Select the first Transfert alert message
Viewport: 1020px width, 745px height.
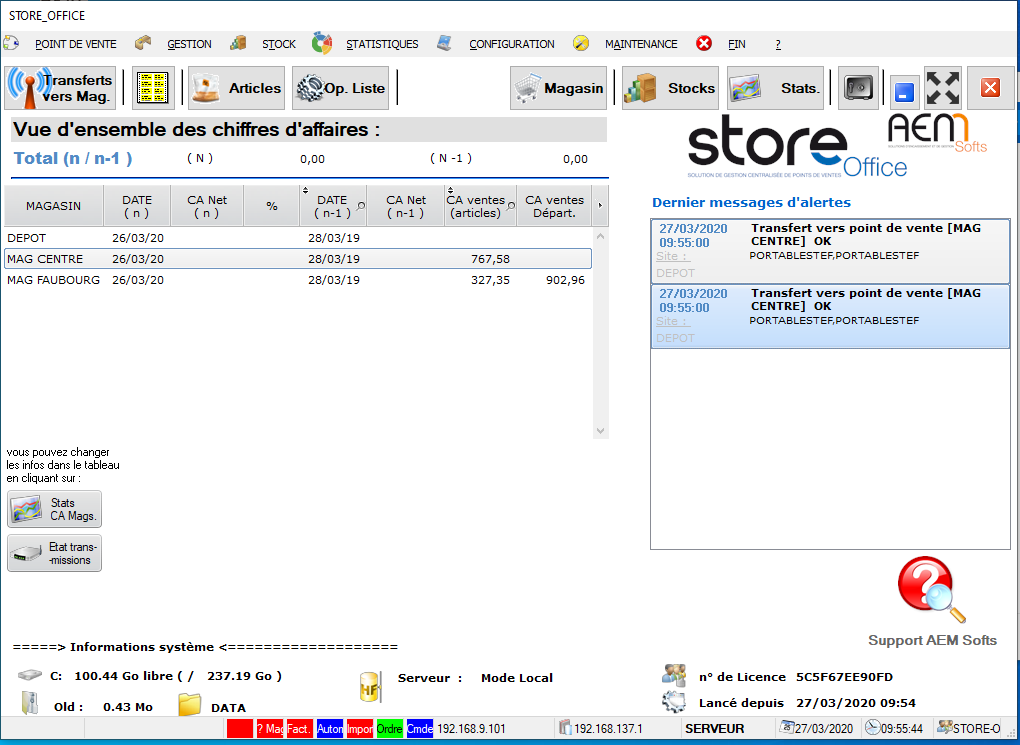829,250
